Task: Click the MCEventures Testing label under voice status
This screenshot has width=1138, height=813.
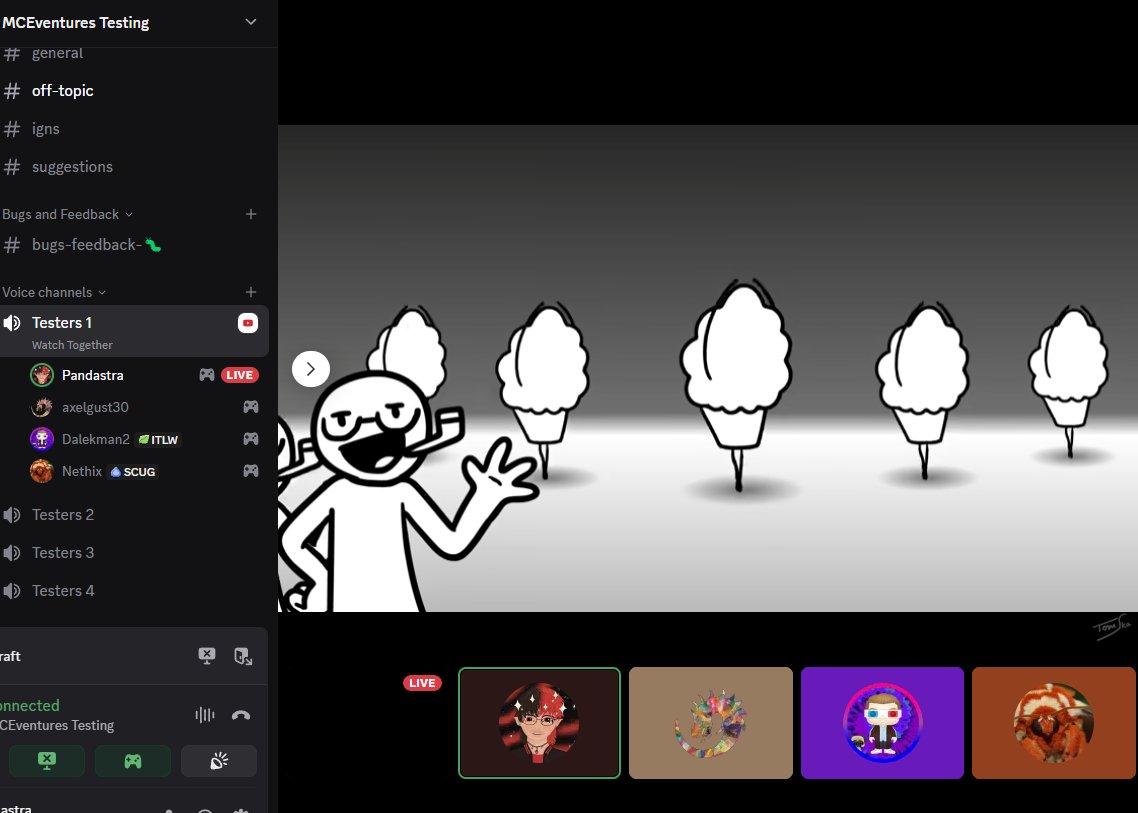Action: coord(57,725)
